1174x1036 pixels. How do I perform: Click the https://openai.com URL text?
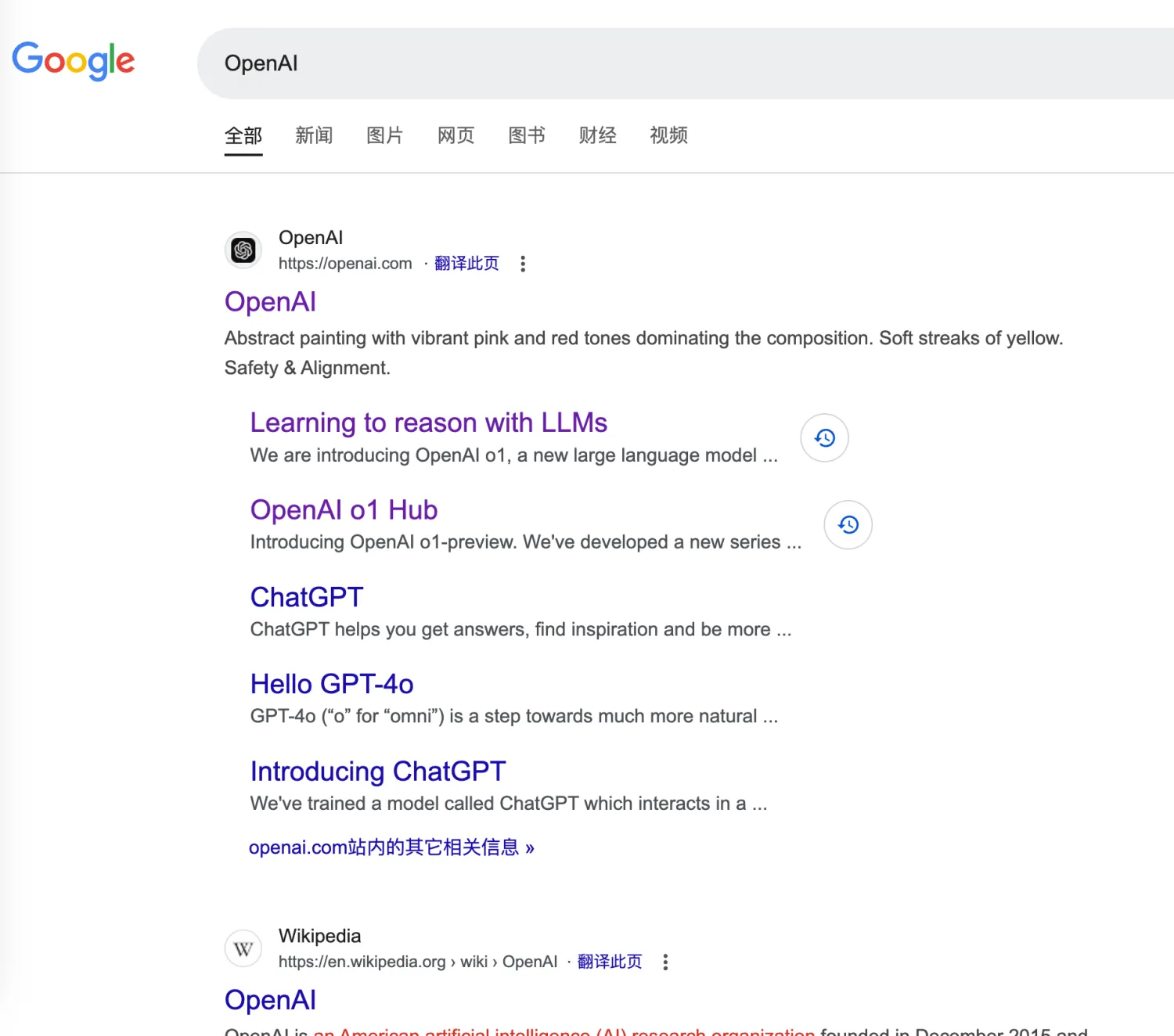coord(345,264)
